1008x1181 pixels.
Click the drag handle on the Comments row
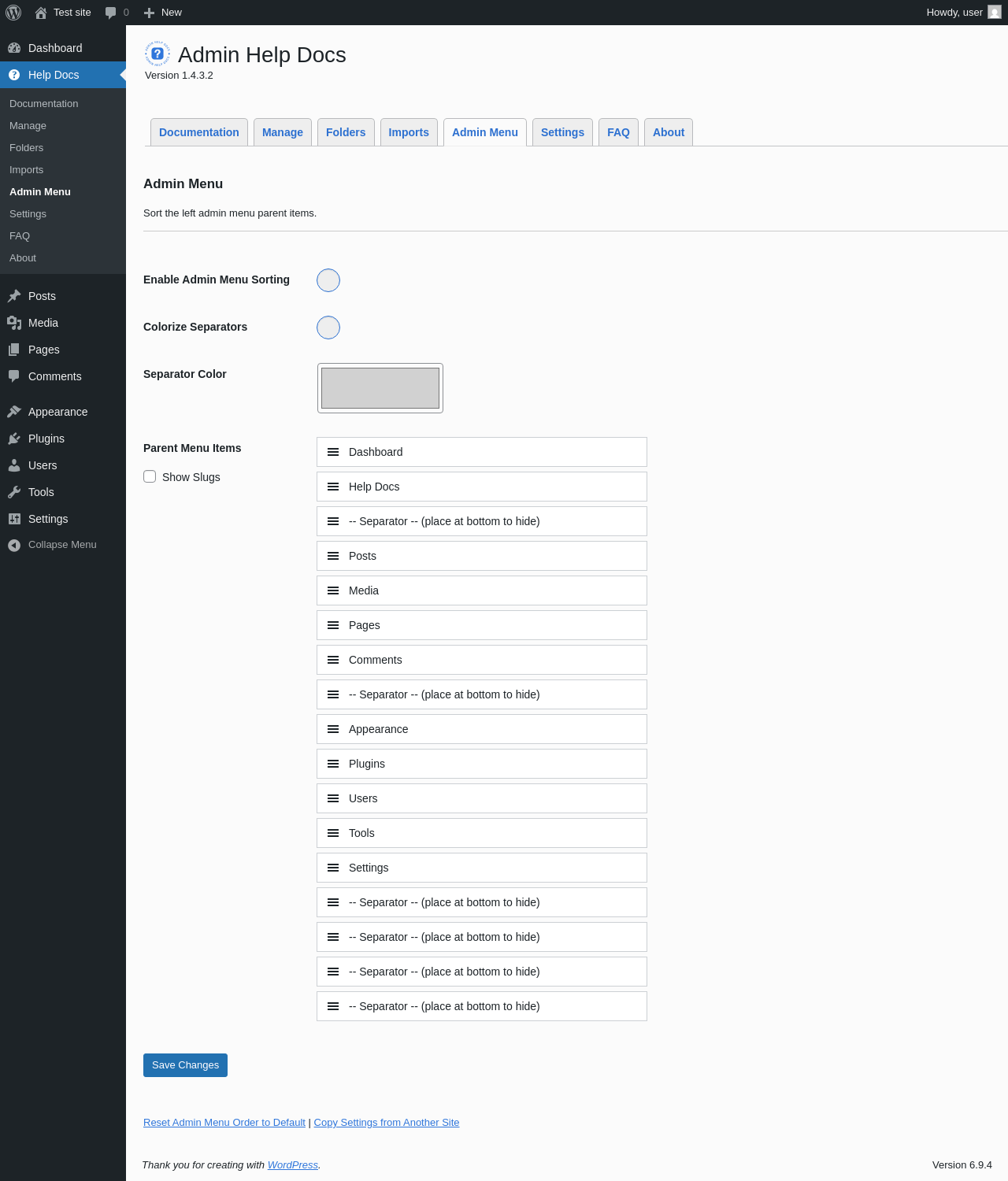333,660
